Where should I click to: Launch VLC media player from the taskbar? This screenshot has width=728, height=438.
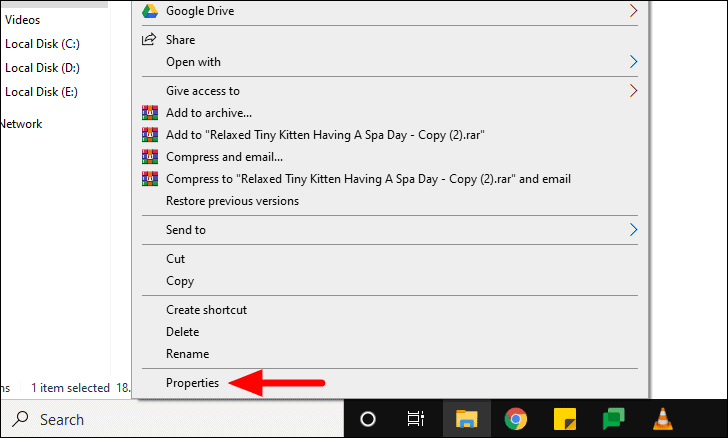point(663,419)
